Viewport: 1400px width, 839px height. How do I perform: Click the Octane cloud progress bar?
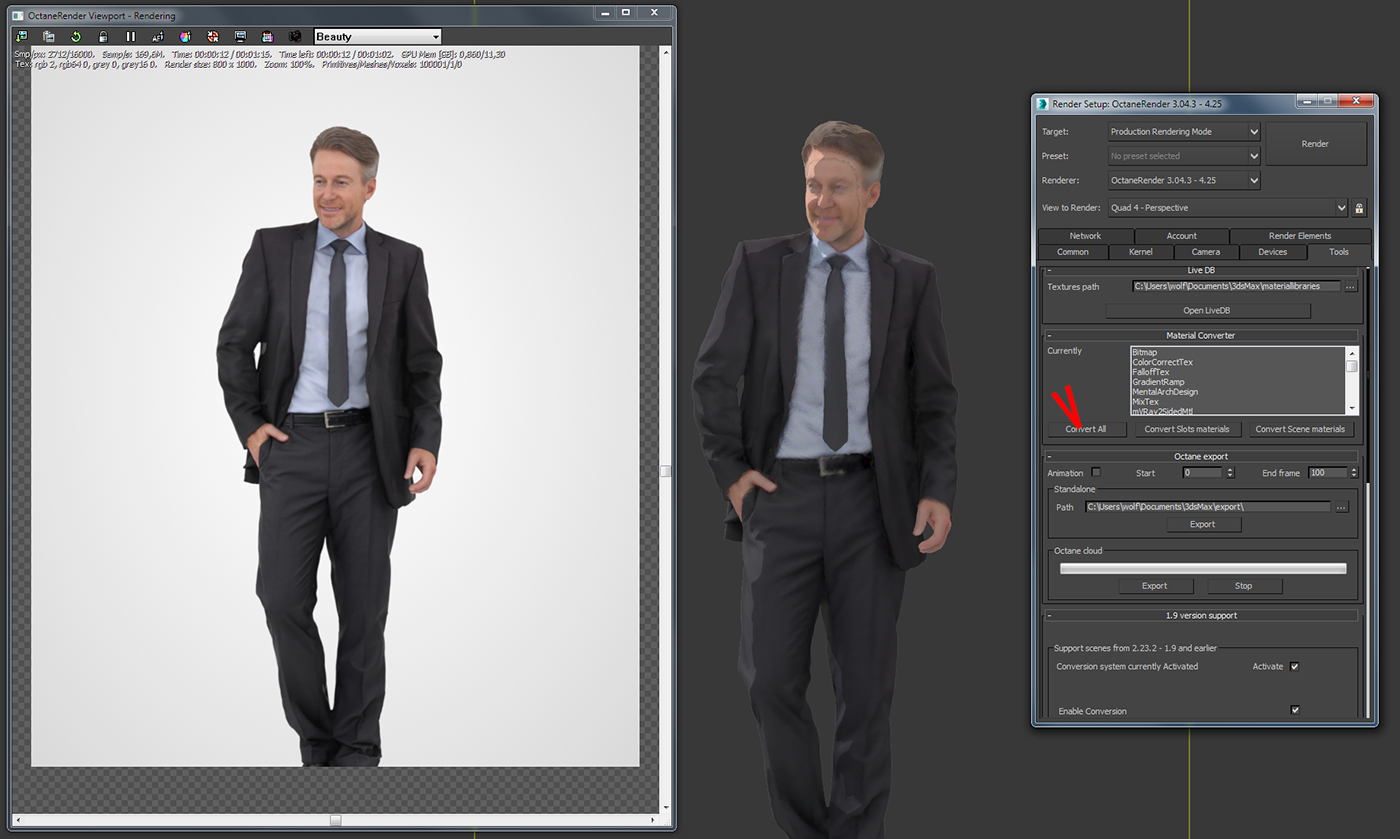point(1203,568)
